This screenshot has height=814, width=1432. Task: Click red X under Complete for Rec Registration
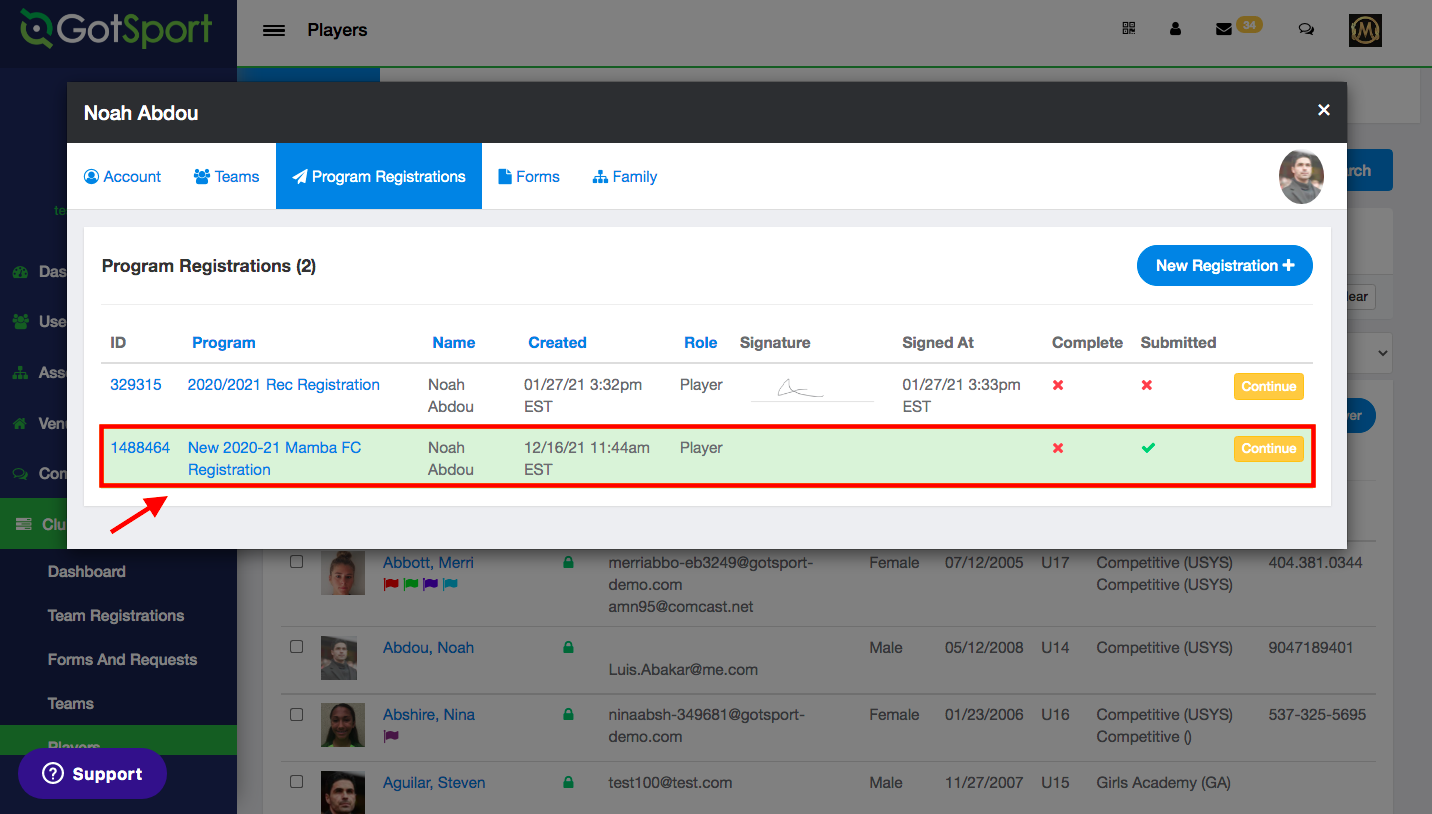(1058, 385)
